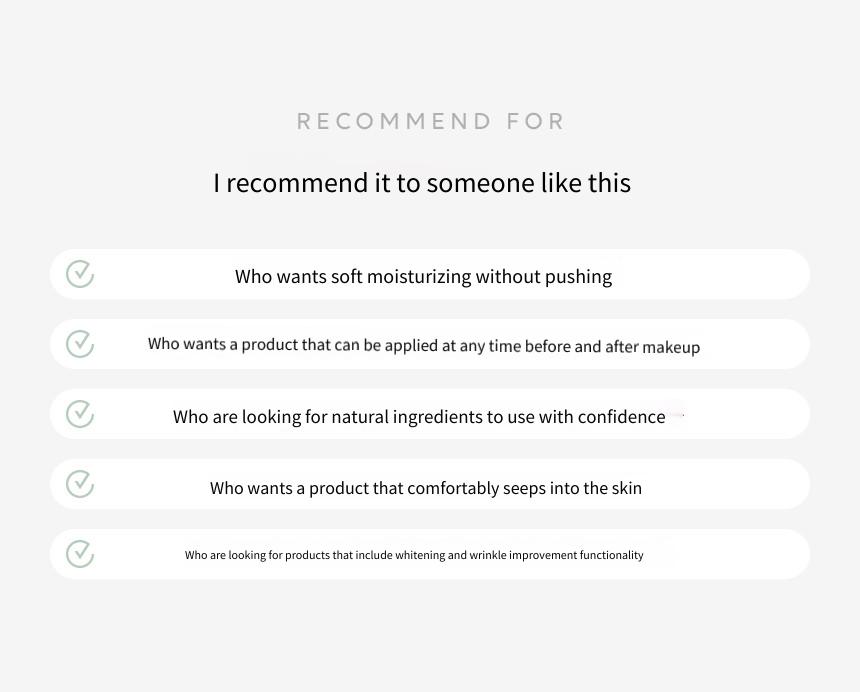Click the checkmark icon beside before and after makeup row
The width and height of the screenshot is (860, 692).
(80, 344)
